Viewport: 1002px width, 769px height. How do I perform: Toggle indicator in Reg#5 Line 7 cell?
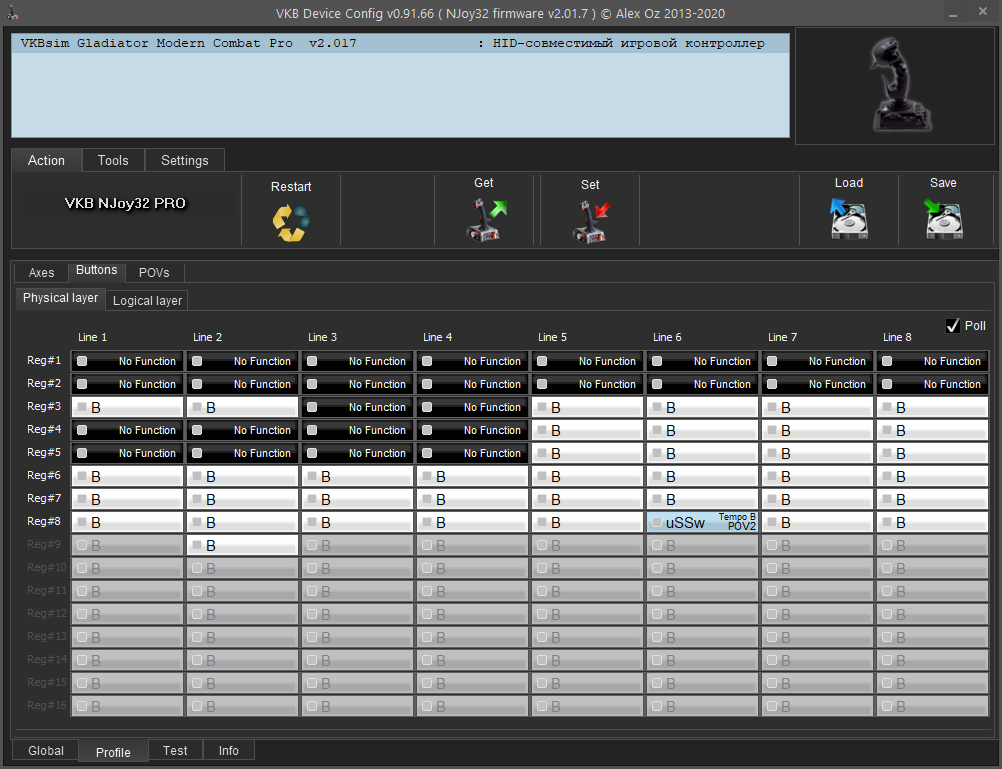pos(772,453)
